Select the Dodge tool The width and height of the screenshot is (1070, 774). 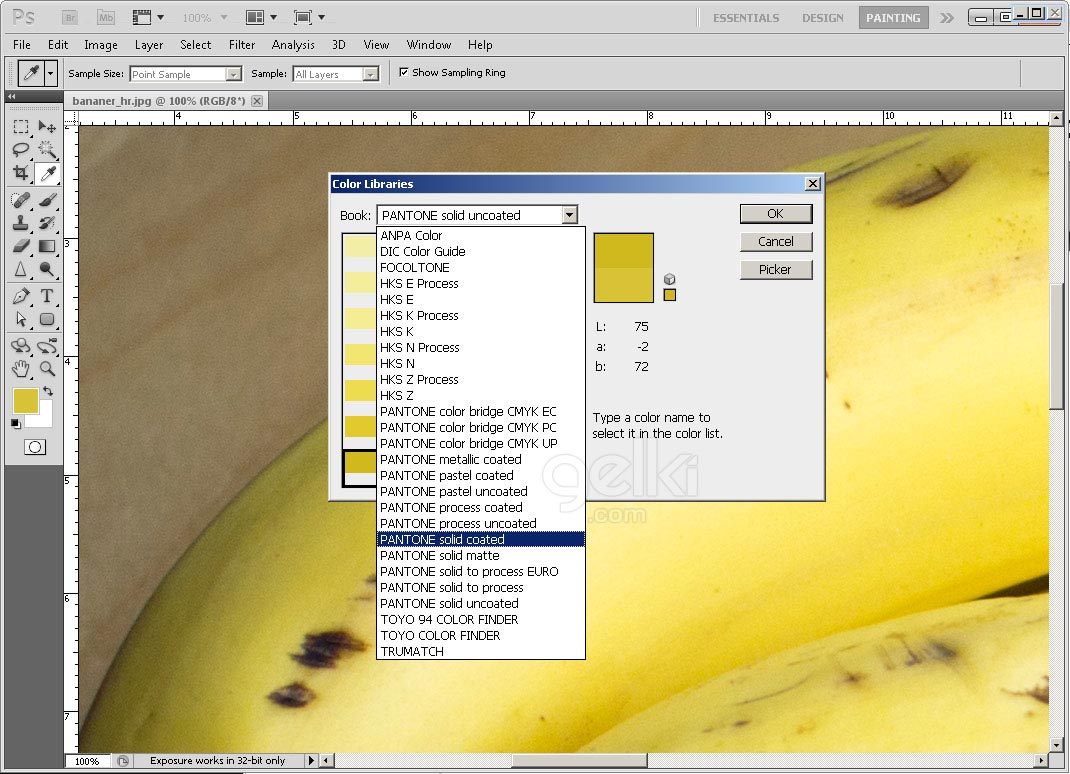(x=47, y=269)
